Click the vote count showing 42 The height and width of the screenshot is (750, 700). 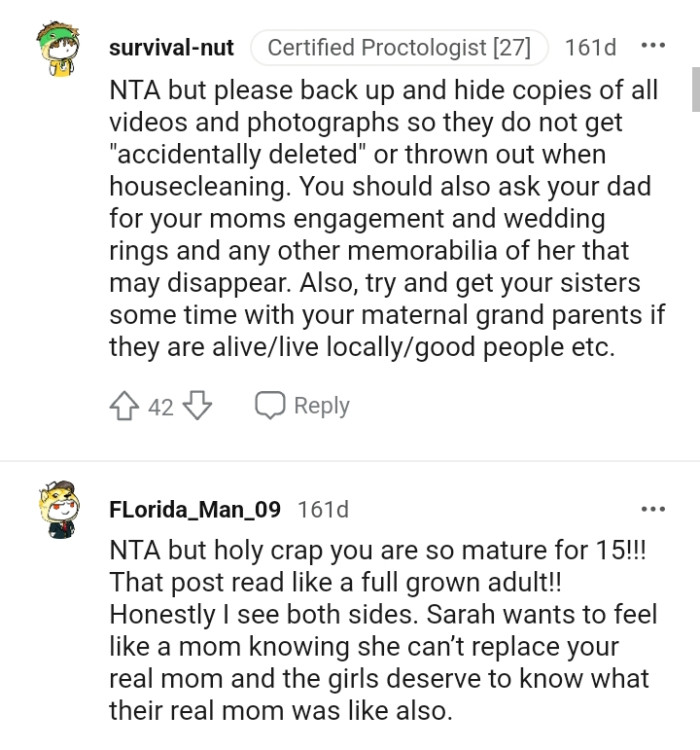[x=161, y=406]
